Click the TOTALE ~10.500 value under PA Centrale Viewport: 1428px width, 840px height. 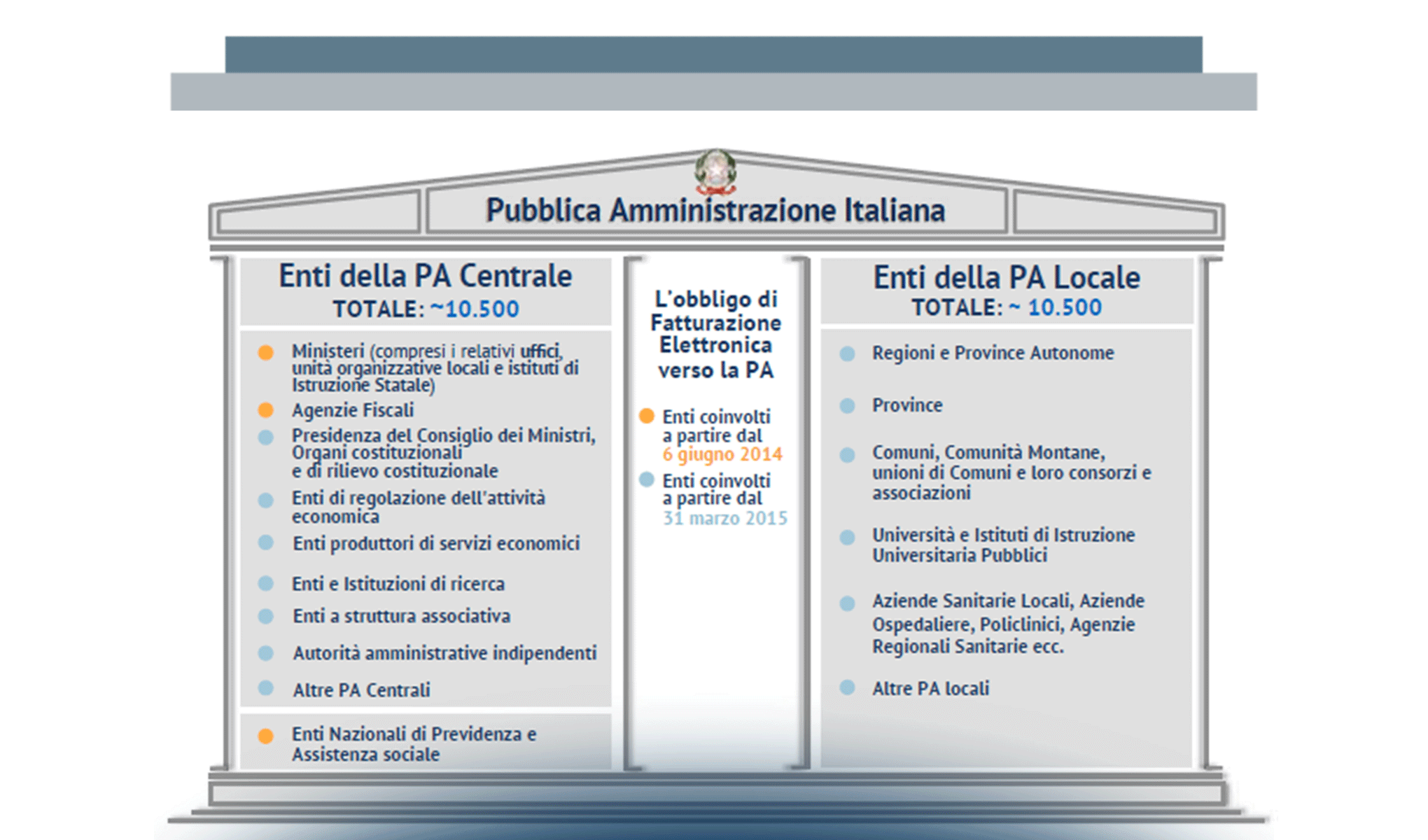point(426,307)
